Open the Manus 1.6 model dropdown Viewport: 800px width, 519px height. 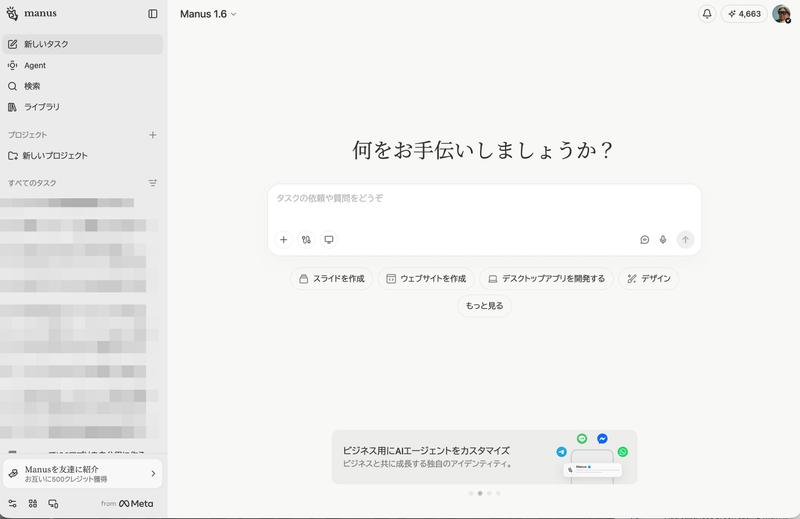(x=208, y=14)
